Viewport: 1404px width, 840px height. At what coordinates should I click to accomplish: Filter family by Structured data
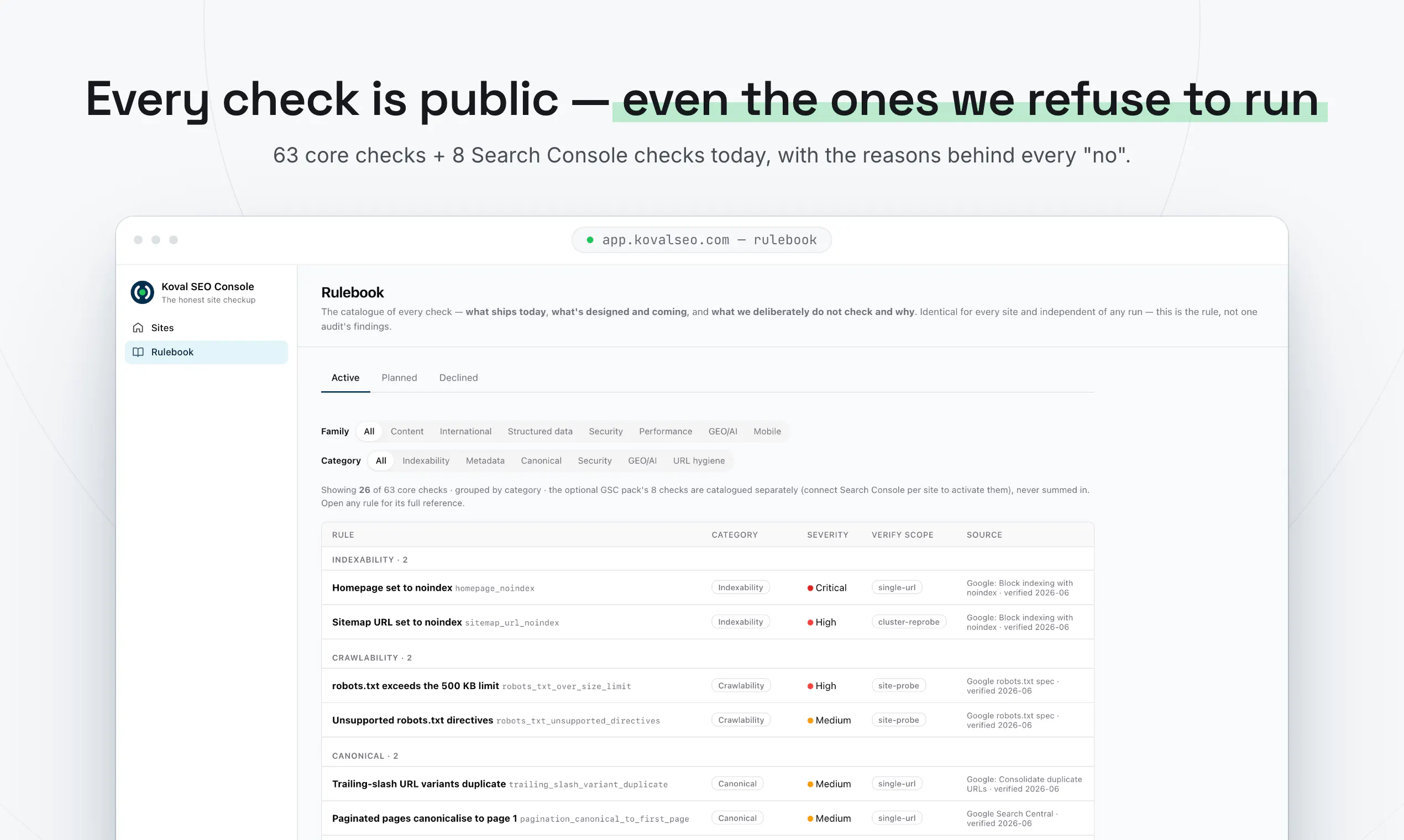[540, 431]
